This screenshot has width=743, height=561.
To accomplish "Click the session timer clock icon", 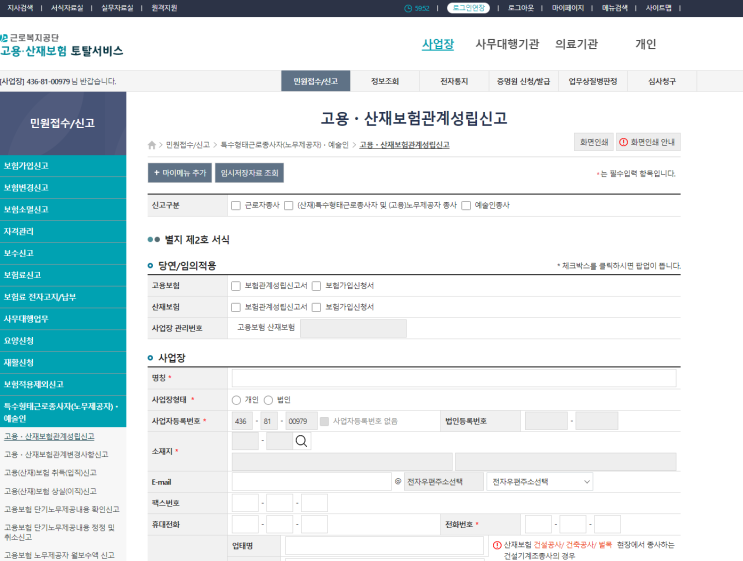I will 408,8.
